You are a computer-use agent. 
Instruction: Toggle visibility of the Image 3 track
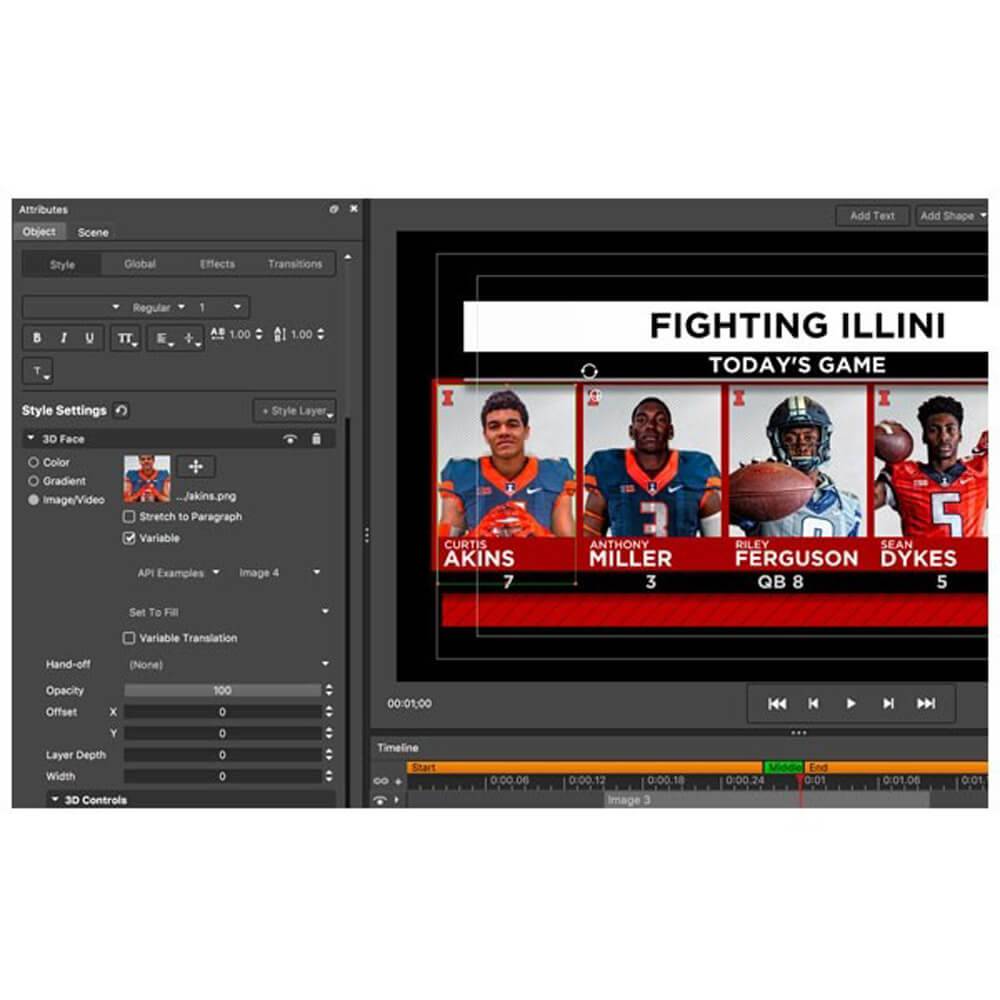tap(380, 800)
